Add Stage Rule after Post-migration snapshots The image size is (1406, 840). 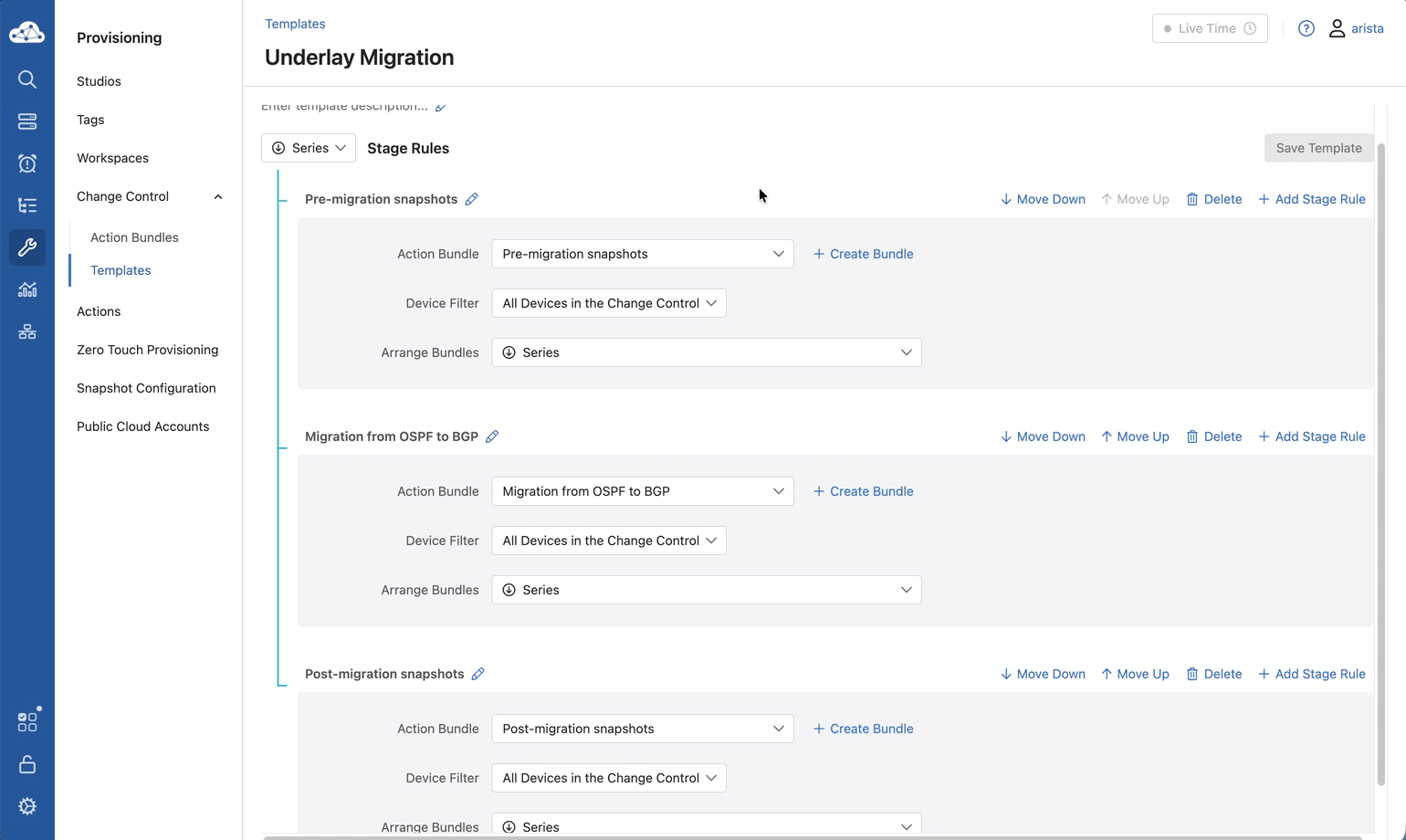coord(1312,674)
